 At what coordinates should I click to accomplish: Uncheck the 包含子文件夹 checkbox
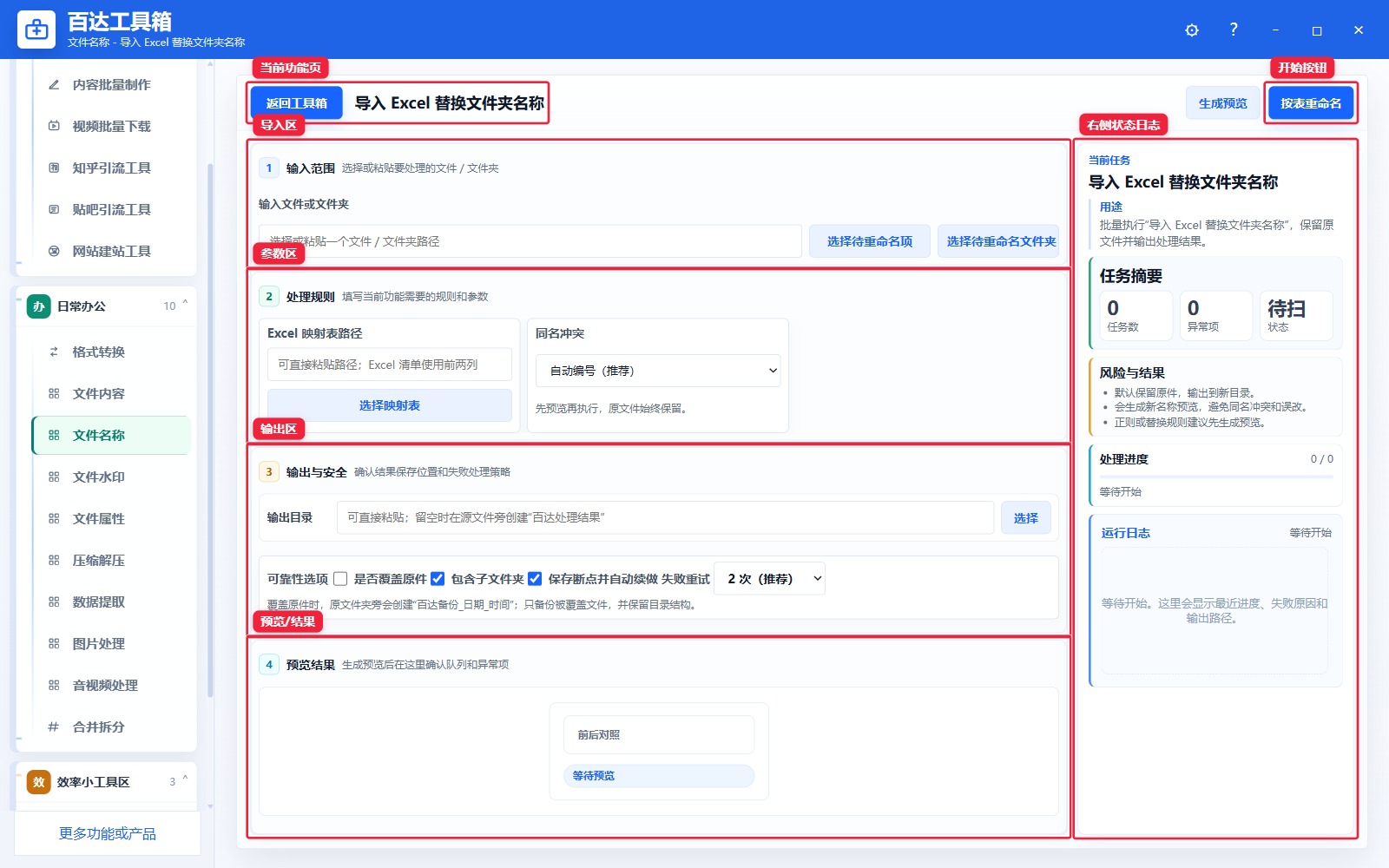click(438, 579)
